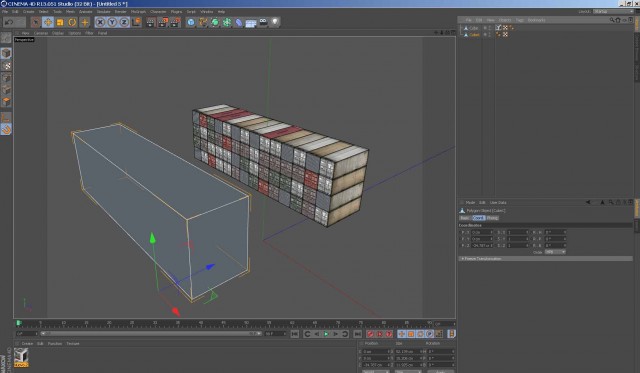The width and height of the screenshot is (640, 373).
Task: Click the Undo arrow icon
Action: 9,22
